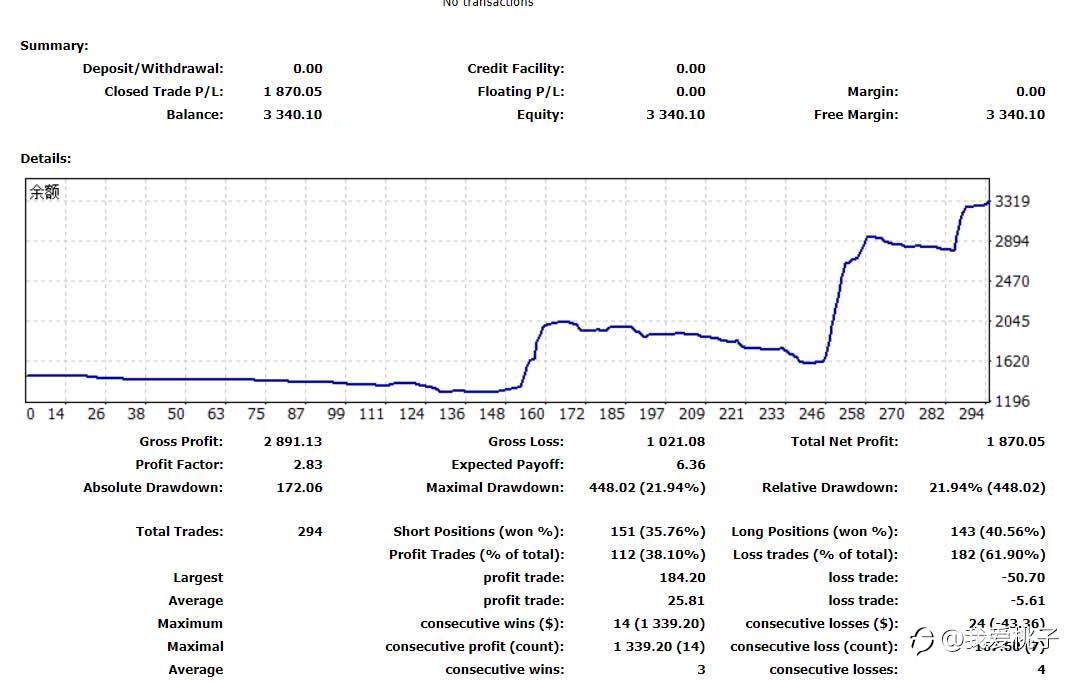Click the largest loss trade value -50.70

pyautogui.click(x=1023, y=578)
